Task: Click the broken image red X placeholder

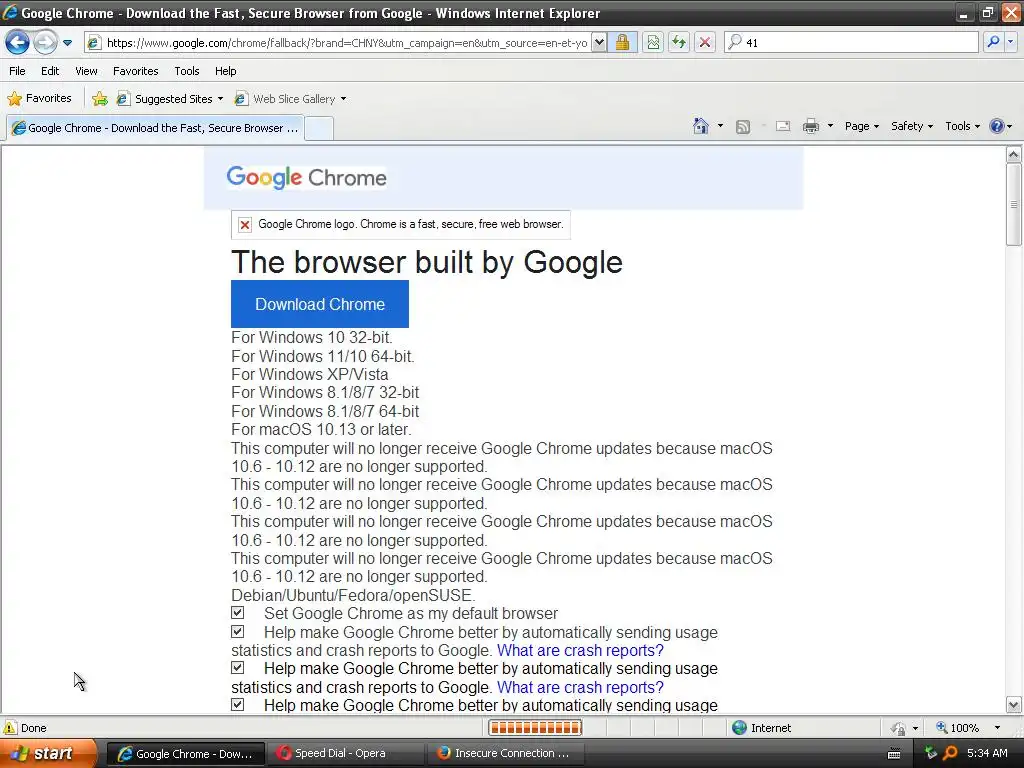Action: [245, 225]
